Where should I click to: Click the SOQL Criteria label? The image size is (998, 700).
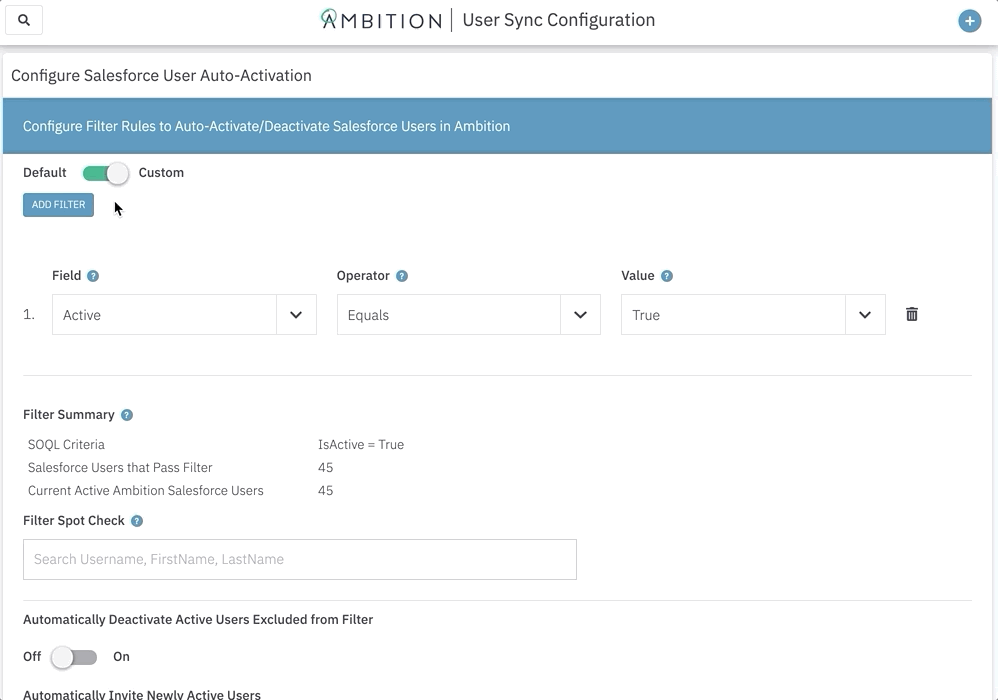(x=66, y=445)
